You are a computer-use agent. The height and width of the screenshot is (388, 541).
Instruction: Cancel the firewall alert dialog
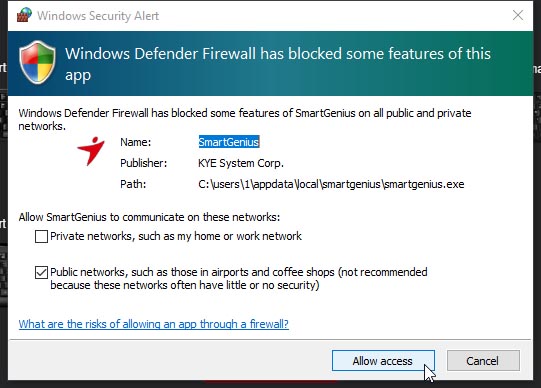pyautogui.click(x=483, y=361)
